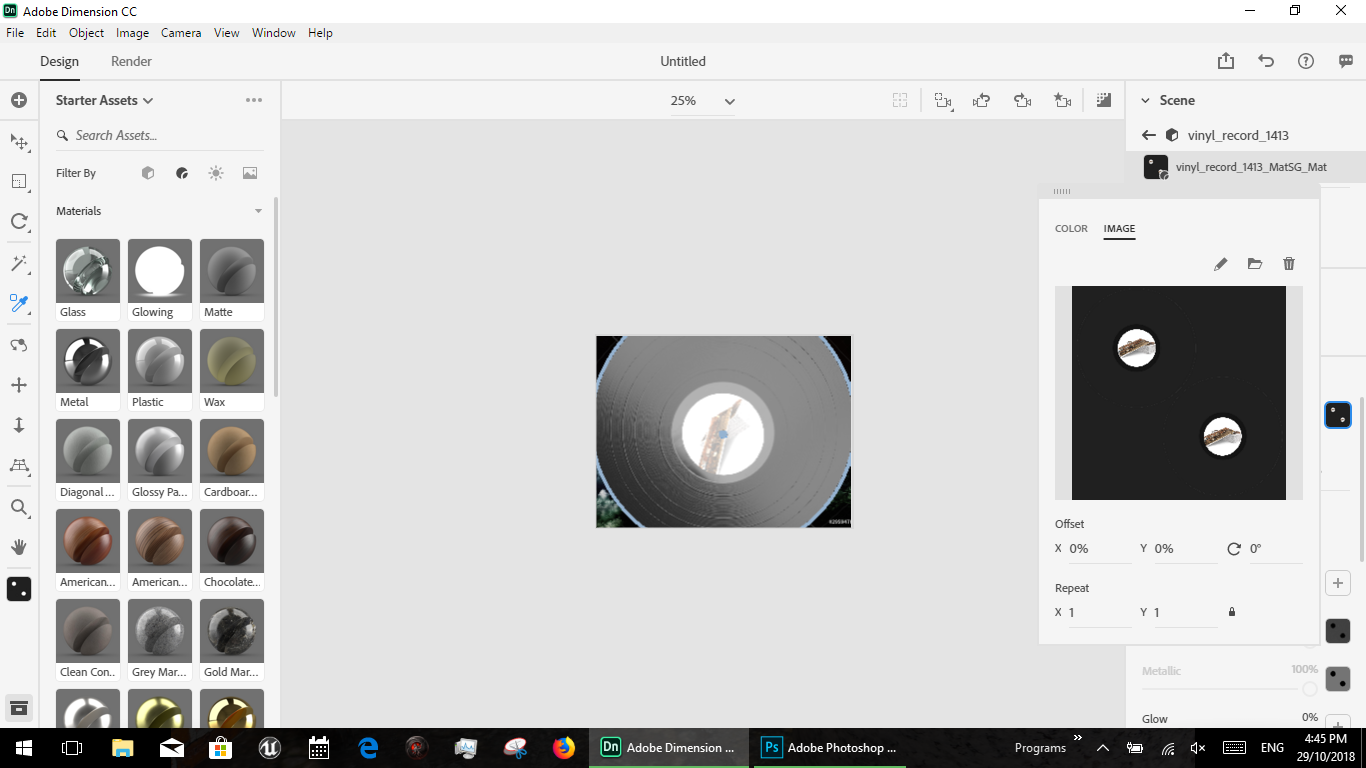Click the camera undo icon
The height and width of the screenshot is (768, 1366).
pos(981,100)
